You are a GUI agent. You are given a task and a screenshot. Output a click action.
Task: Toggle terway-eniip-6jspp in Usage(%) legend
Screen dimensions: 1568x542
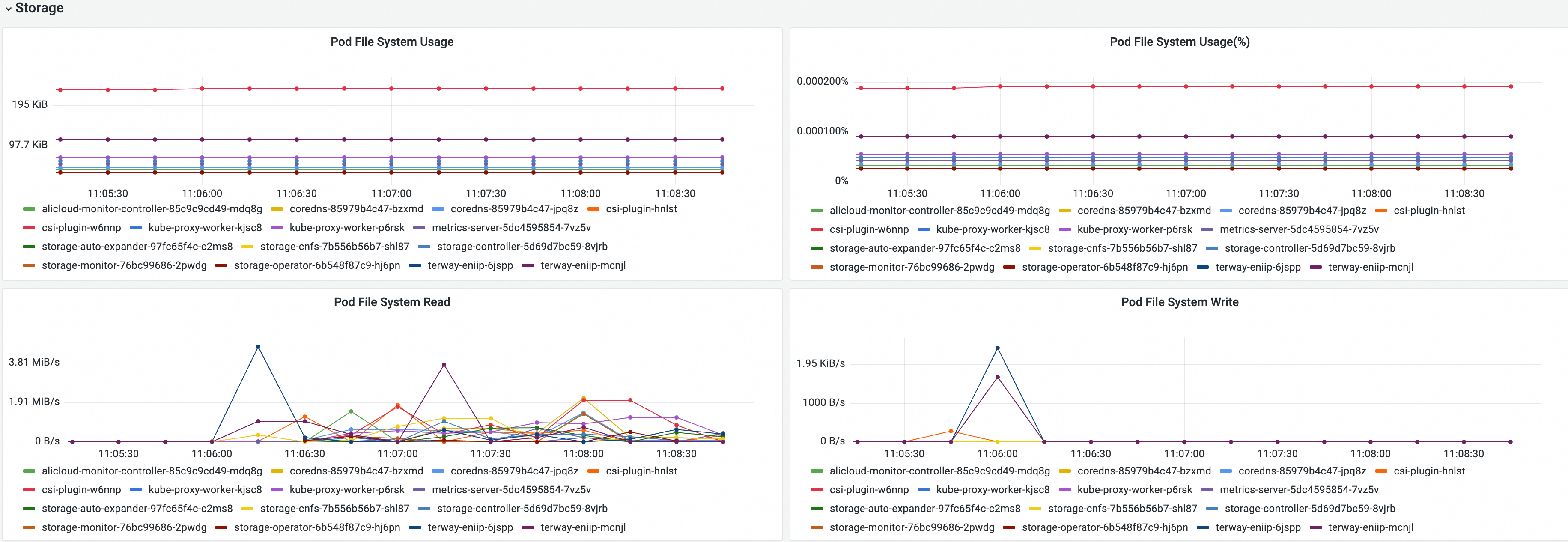pyautogui.click(x=1258, y=267)
